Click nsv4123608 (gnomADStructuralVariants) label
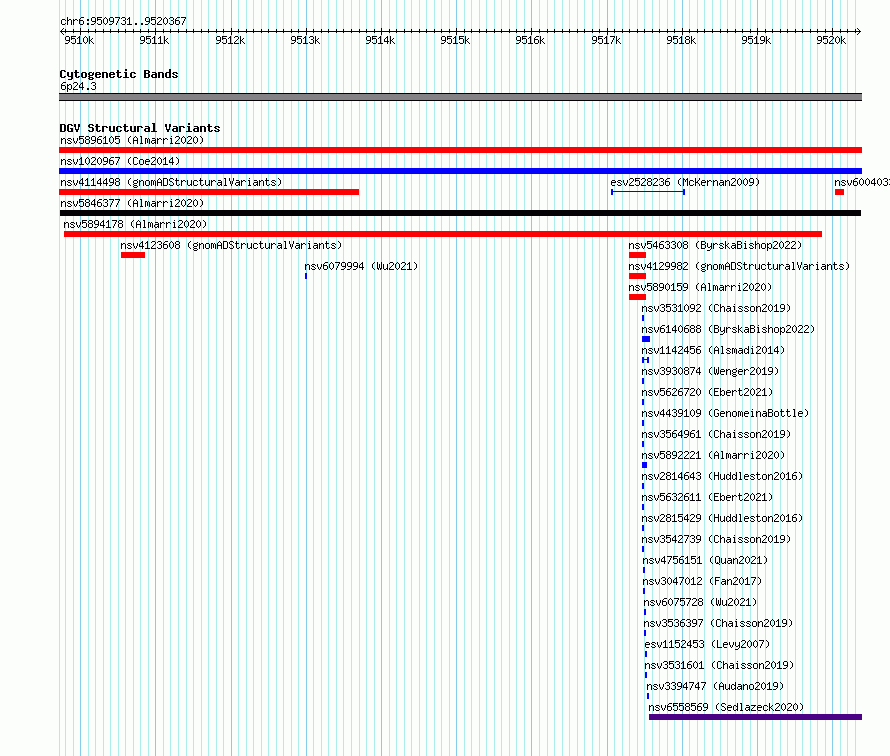890x756 pixels. [231, 245]
